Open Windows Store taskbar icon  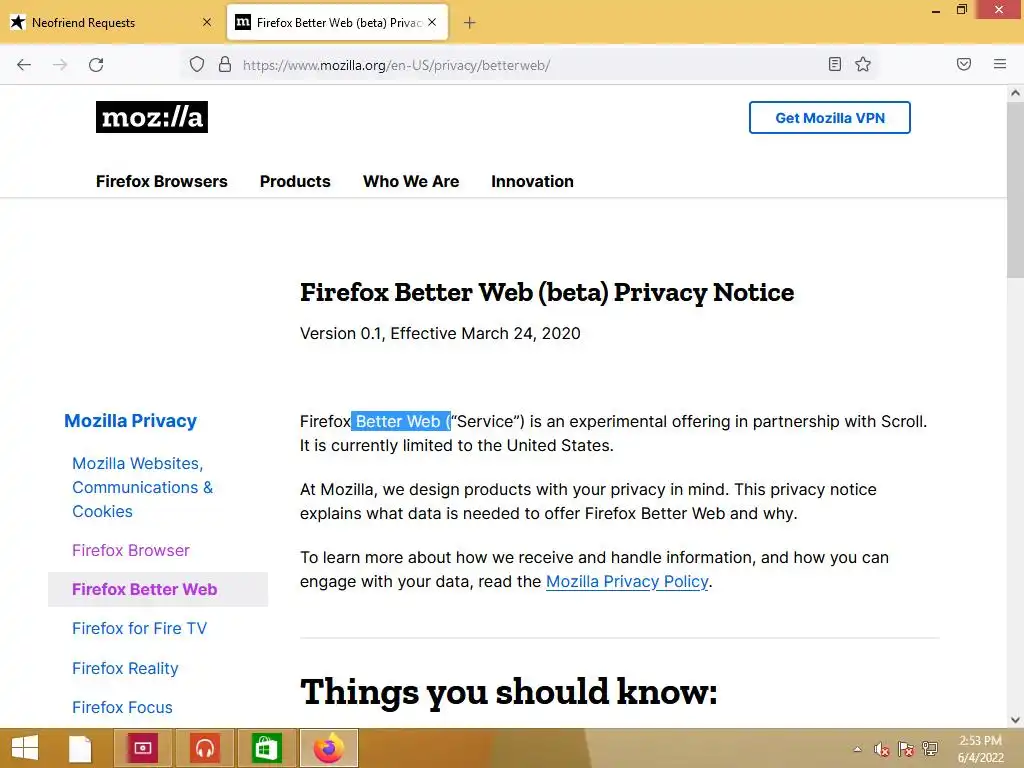[266, 748]
